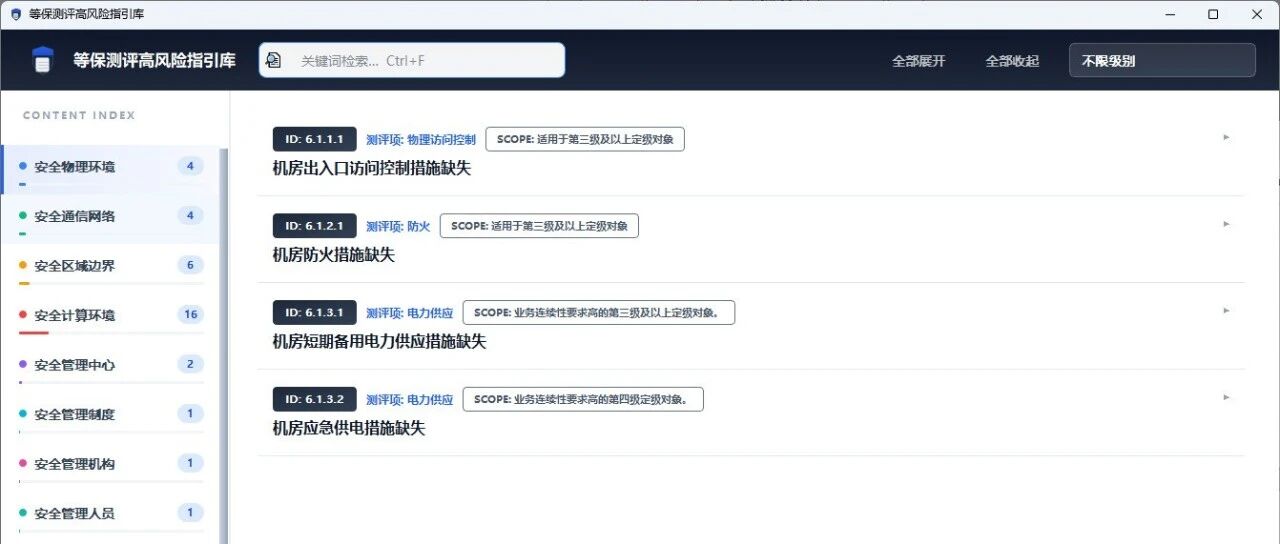
Task: Click 测评项: 电力供应 label of 6.1.3.1
Action: [410, 313]
